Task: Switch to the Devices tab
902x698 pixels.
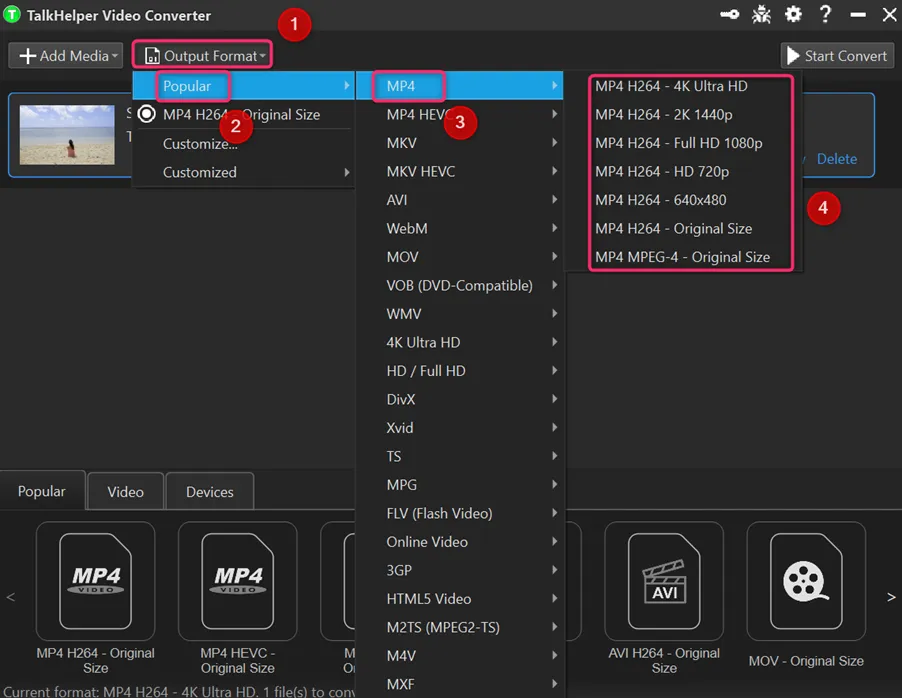Action: click(209, 492)
